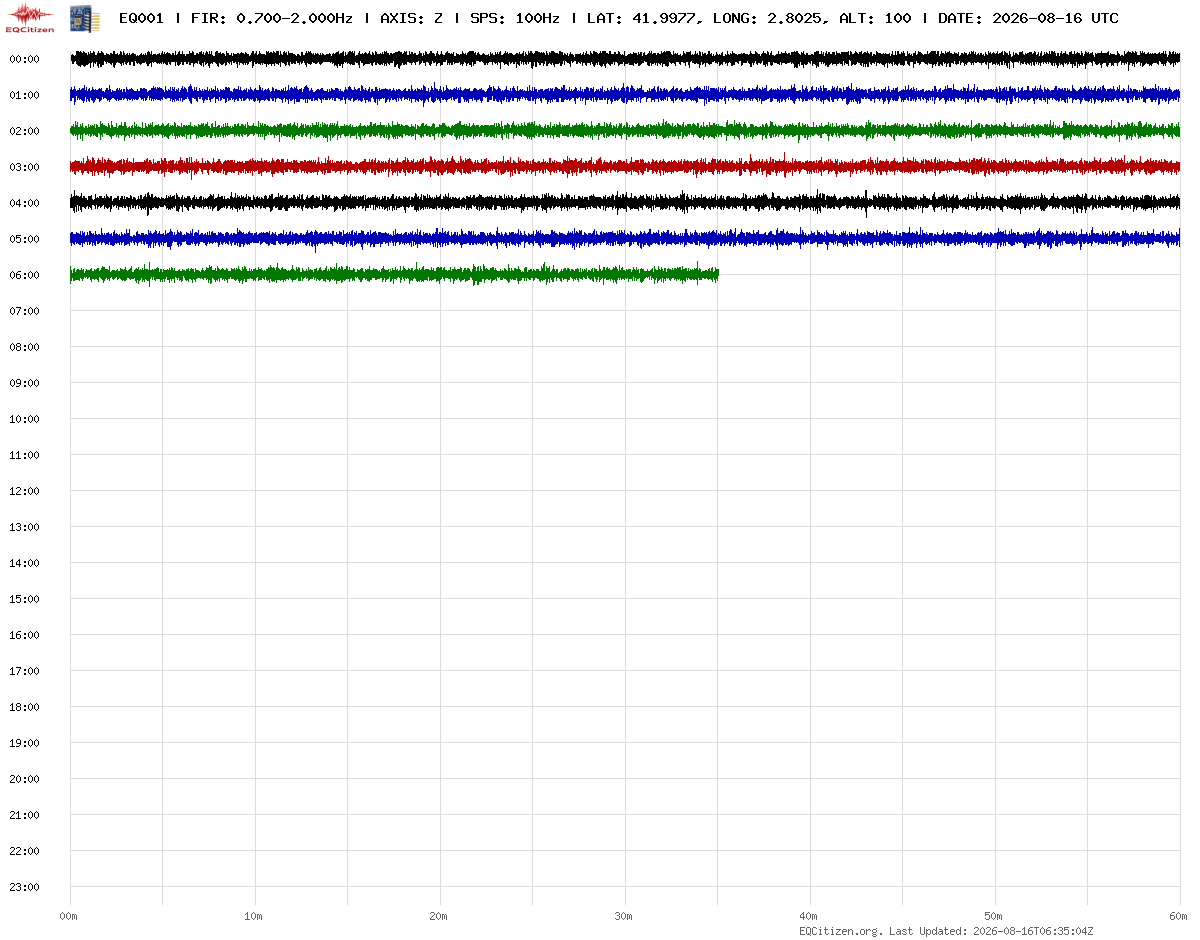Click the 04:00 hour label
1200x940 pixels.
(x=24, y=203)
